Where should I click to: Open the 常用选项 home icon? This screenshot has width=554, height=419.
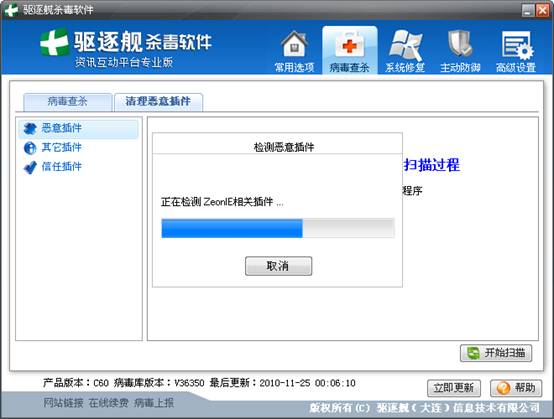pos(294,45)
